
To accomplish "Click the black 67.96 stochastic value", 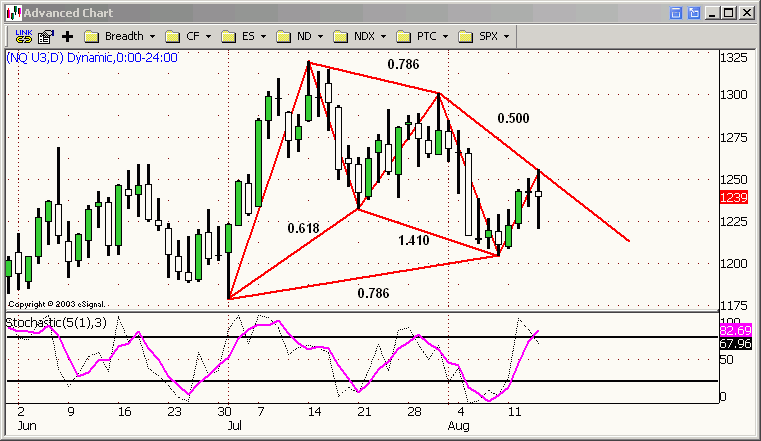I will pyautogui.click(x=735, y=344).
